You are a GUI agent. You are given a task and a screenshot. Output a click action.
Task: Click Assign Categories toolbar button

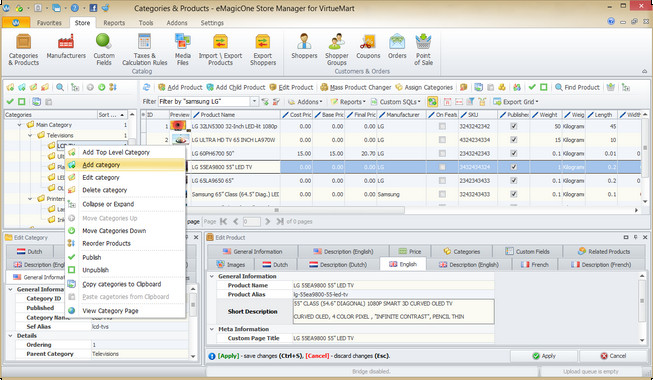(424, 87)
